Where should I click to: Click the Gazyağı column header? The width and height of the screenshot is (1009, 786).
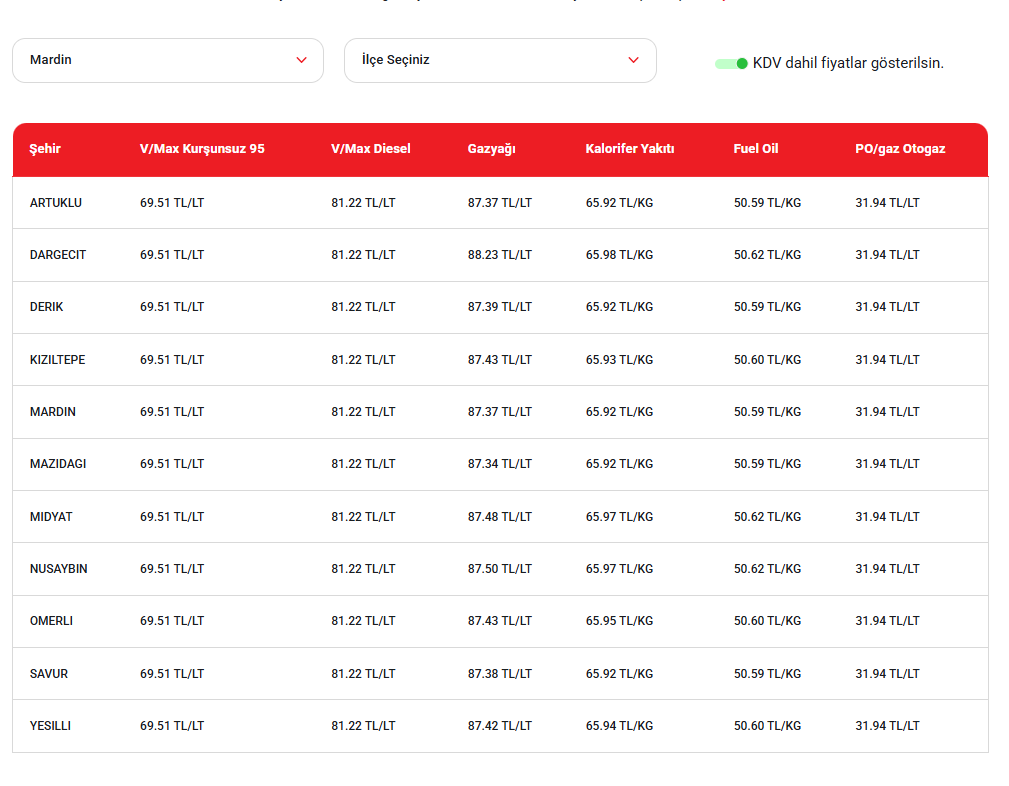492,149
